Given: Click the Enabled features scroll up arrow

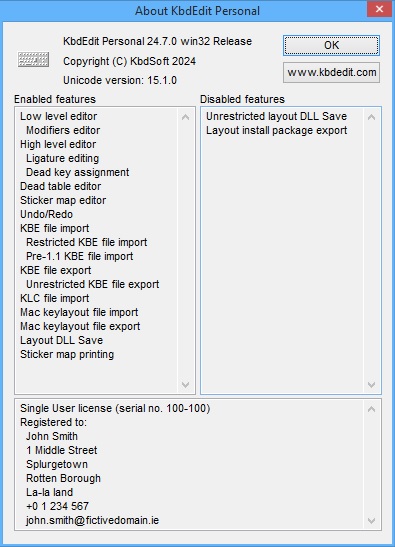Looking at the screenshot, I should pos(186,117).
